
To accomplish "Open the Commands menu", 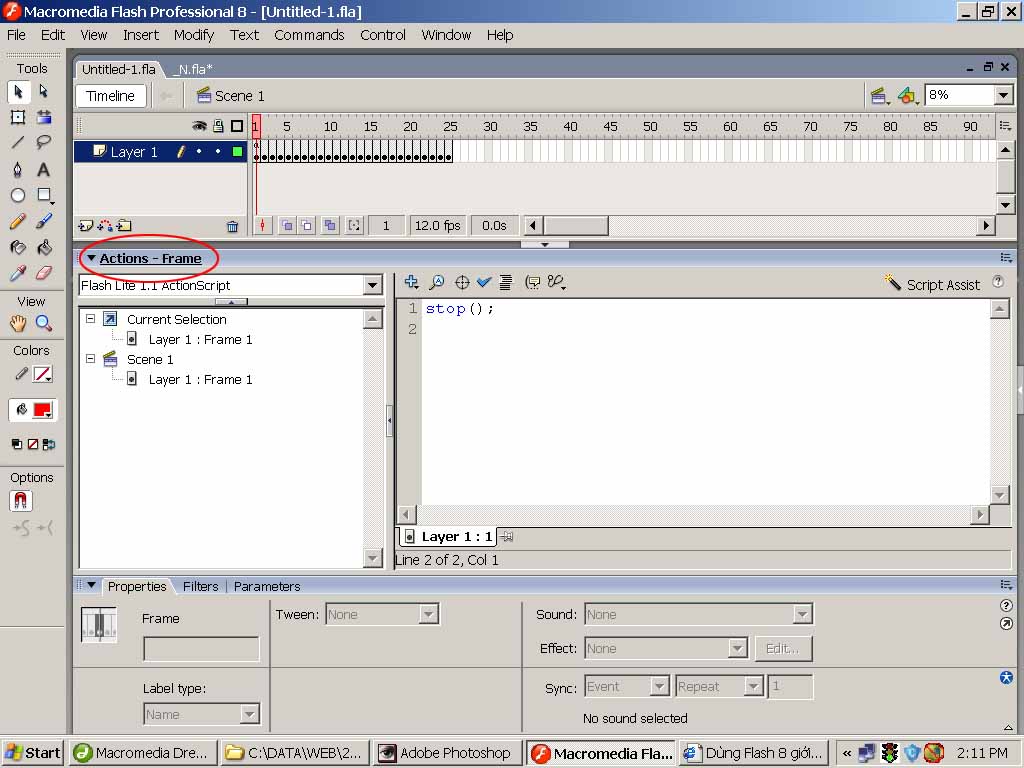I will click(309, 35).
